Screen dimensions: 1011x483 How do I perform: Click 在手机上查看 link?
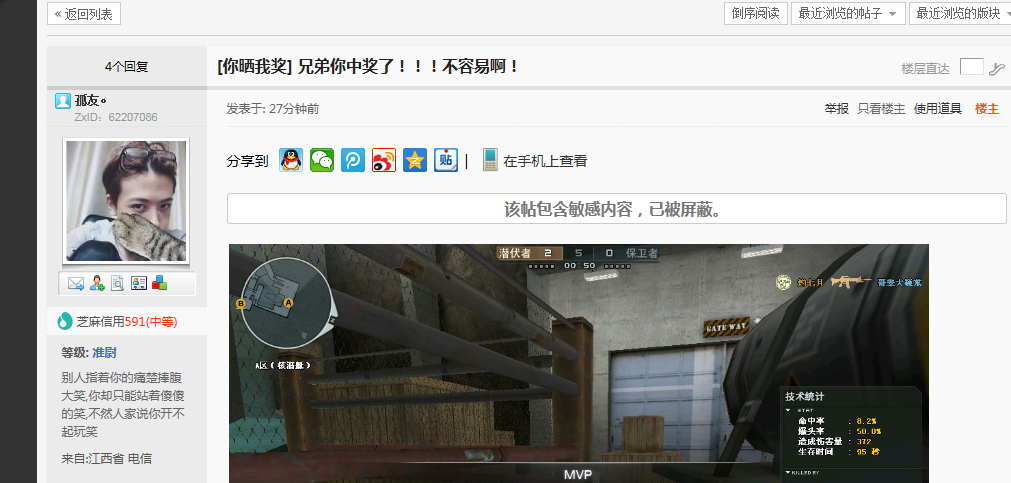click(x=545, y=161)
